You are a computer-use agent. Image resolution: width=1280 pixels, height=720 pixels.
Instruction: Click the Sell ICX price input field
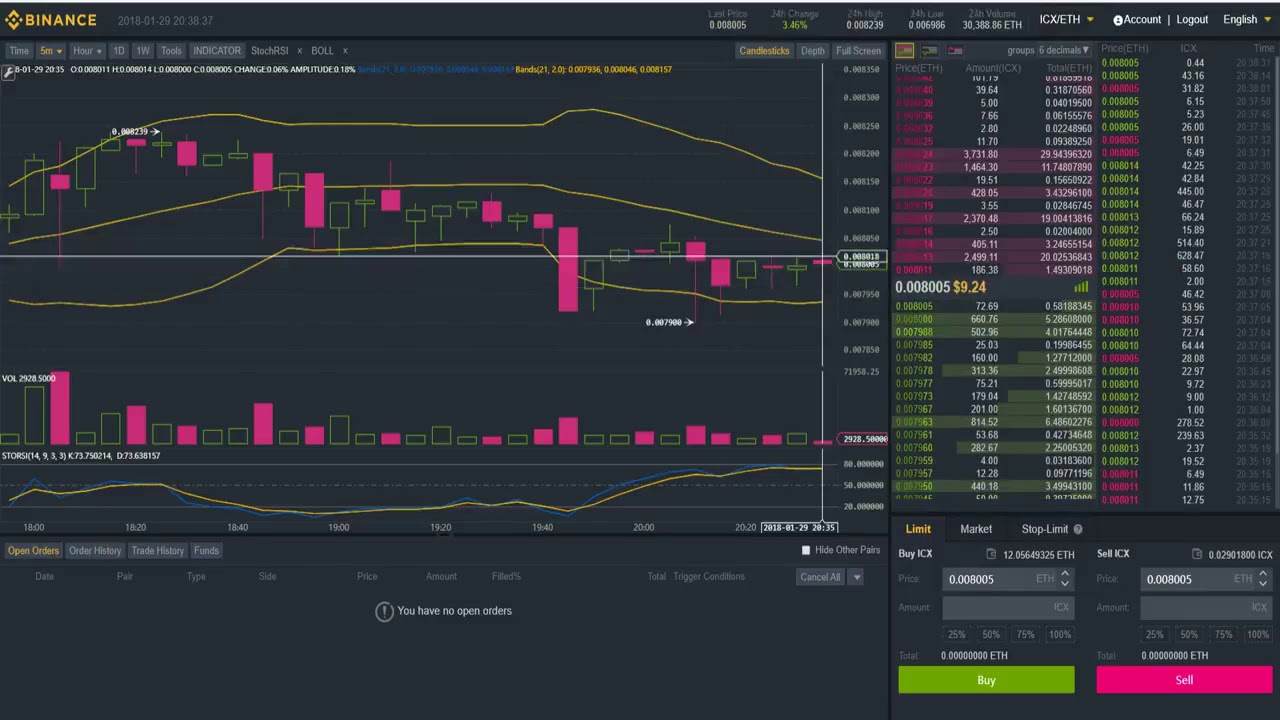[1206, 579]
